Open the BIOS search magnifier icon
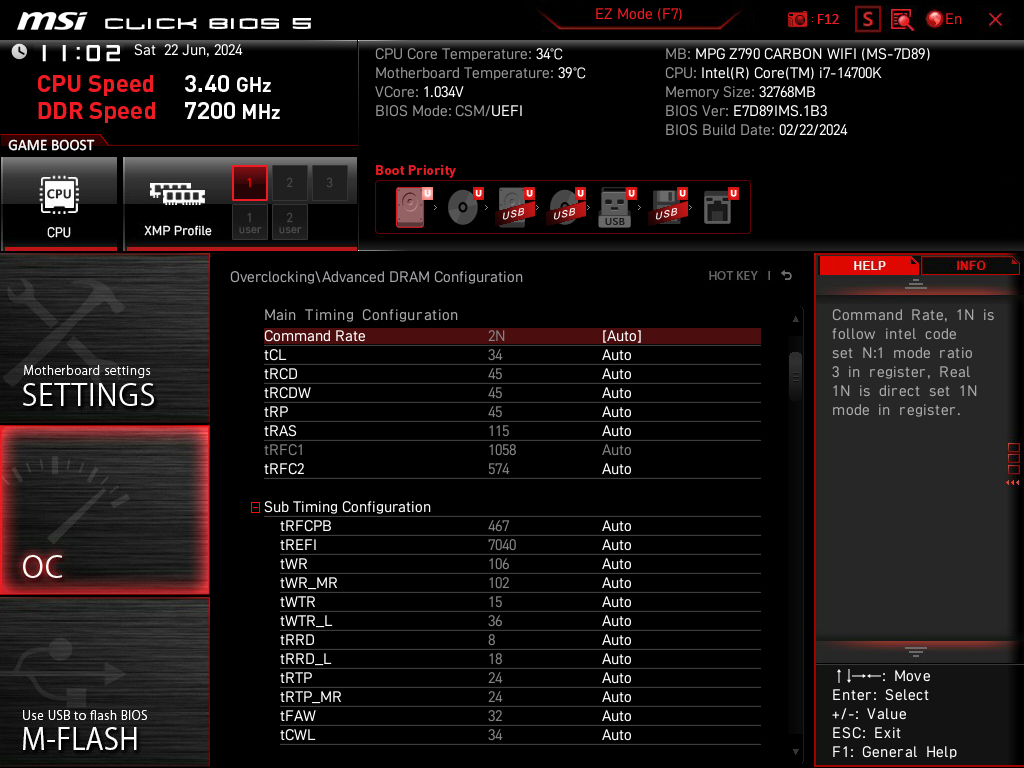1024x768 pixels. [x=902, y=19]
